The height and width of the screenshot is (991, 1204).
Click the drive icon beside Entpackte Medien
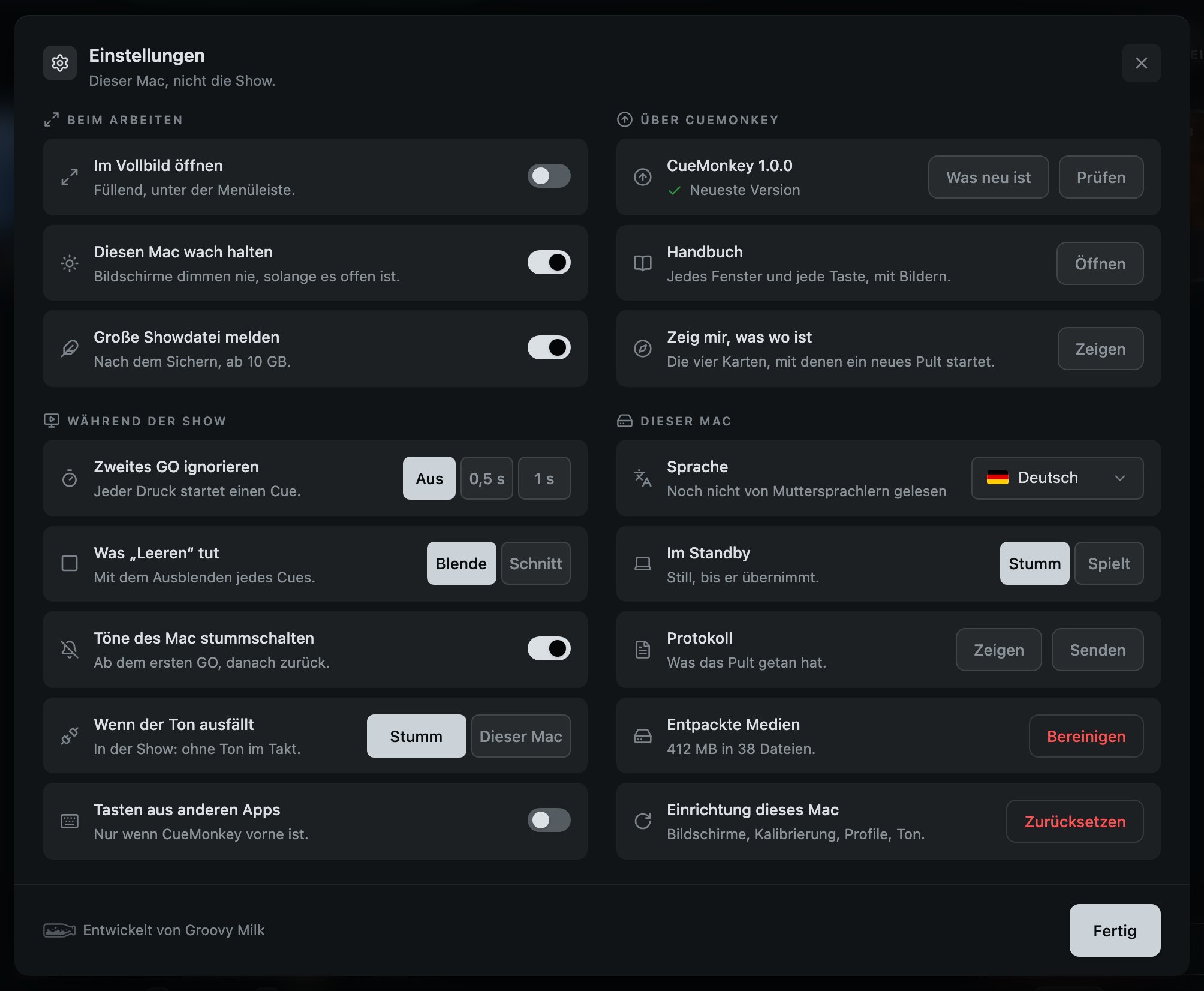pos(643,736)
